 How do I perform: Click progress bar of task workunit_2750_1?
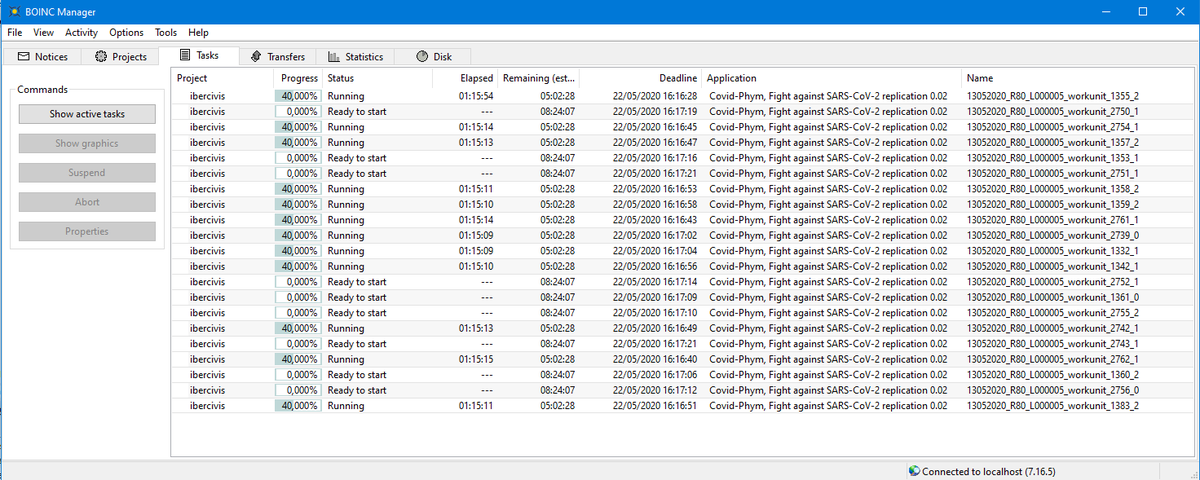[297, 112]
